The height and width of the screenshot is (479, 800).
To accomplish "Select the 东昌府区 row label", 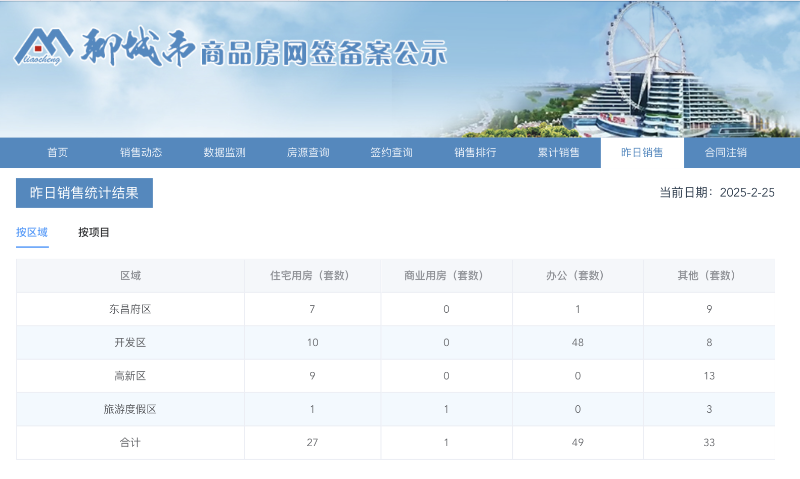I will 130,309.
